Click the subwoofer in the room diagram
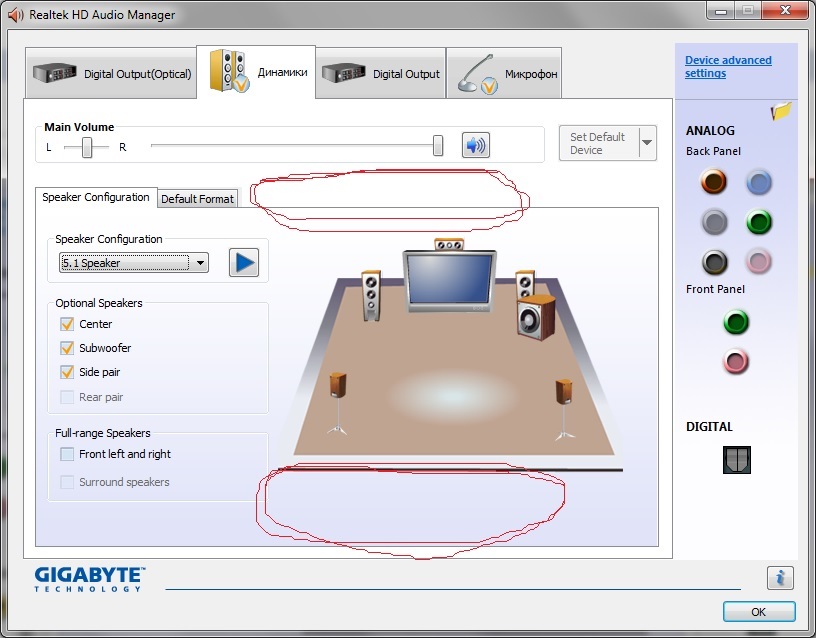Screen dimensions: 824x642 [536, 317]
